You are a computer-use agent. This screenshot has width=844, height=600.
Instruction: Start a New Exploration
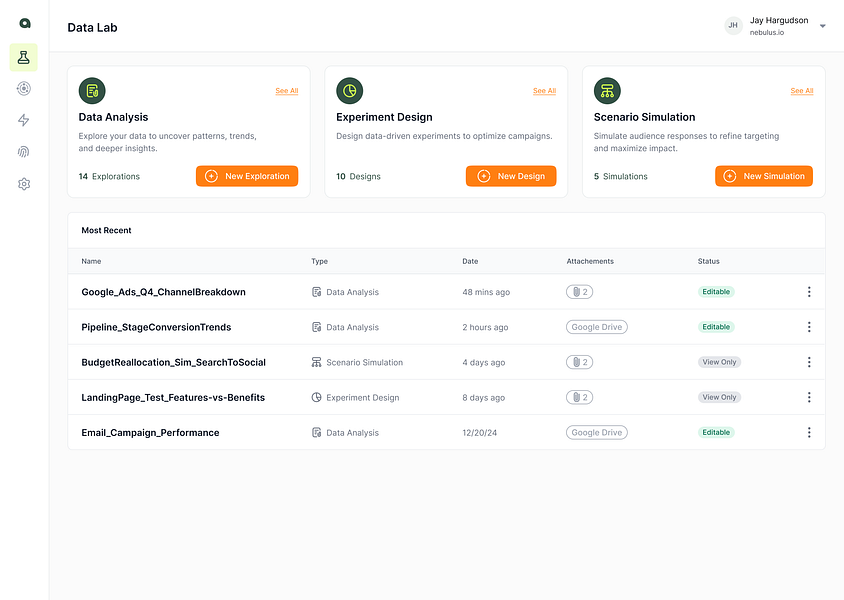tap(247, 176)
